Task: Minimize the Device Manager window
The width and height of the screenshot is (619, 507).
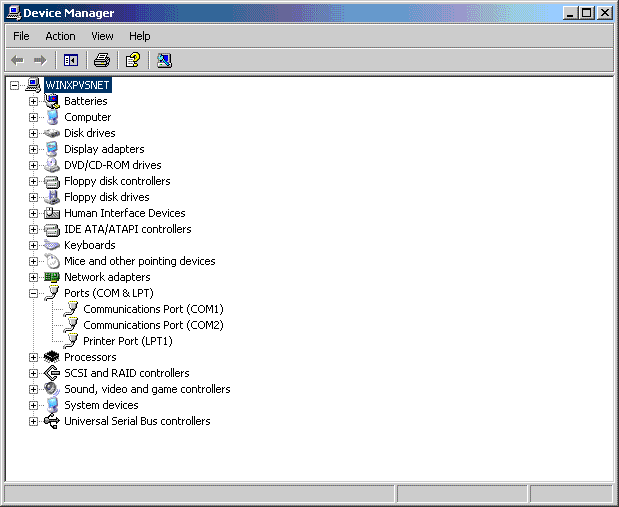Action: tap(570, 13)
